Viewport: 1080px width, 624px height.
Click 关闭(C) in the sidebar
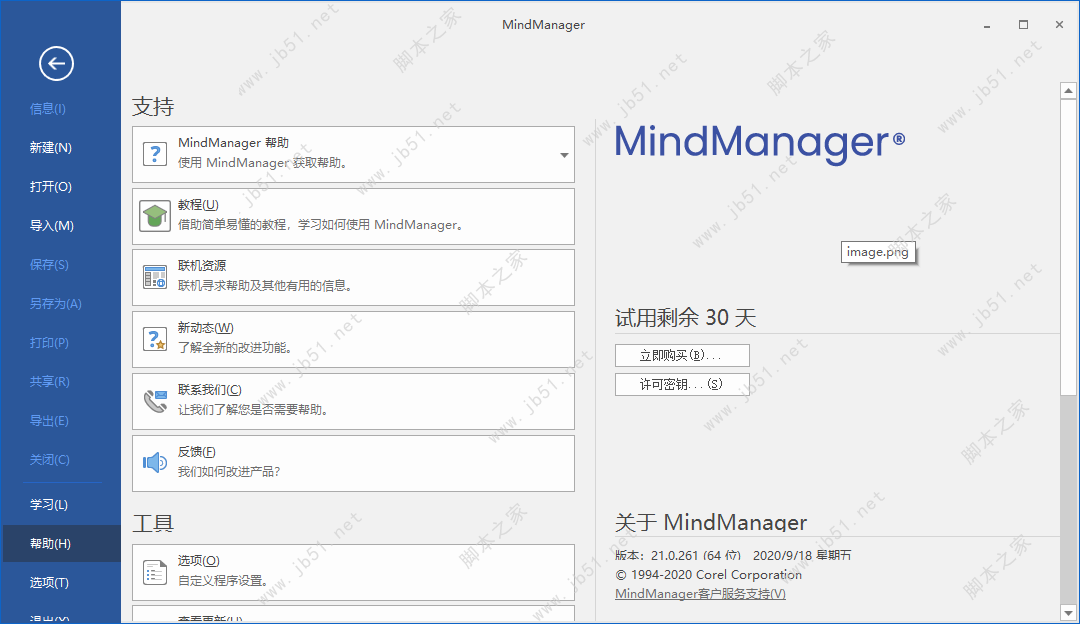pyautogui.click(x=50, y=459)
